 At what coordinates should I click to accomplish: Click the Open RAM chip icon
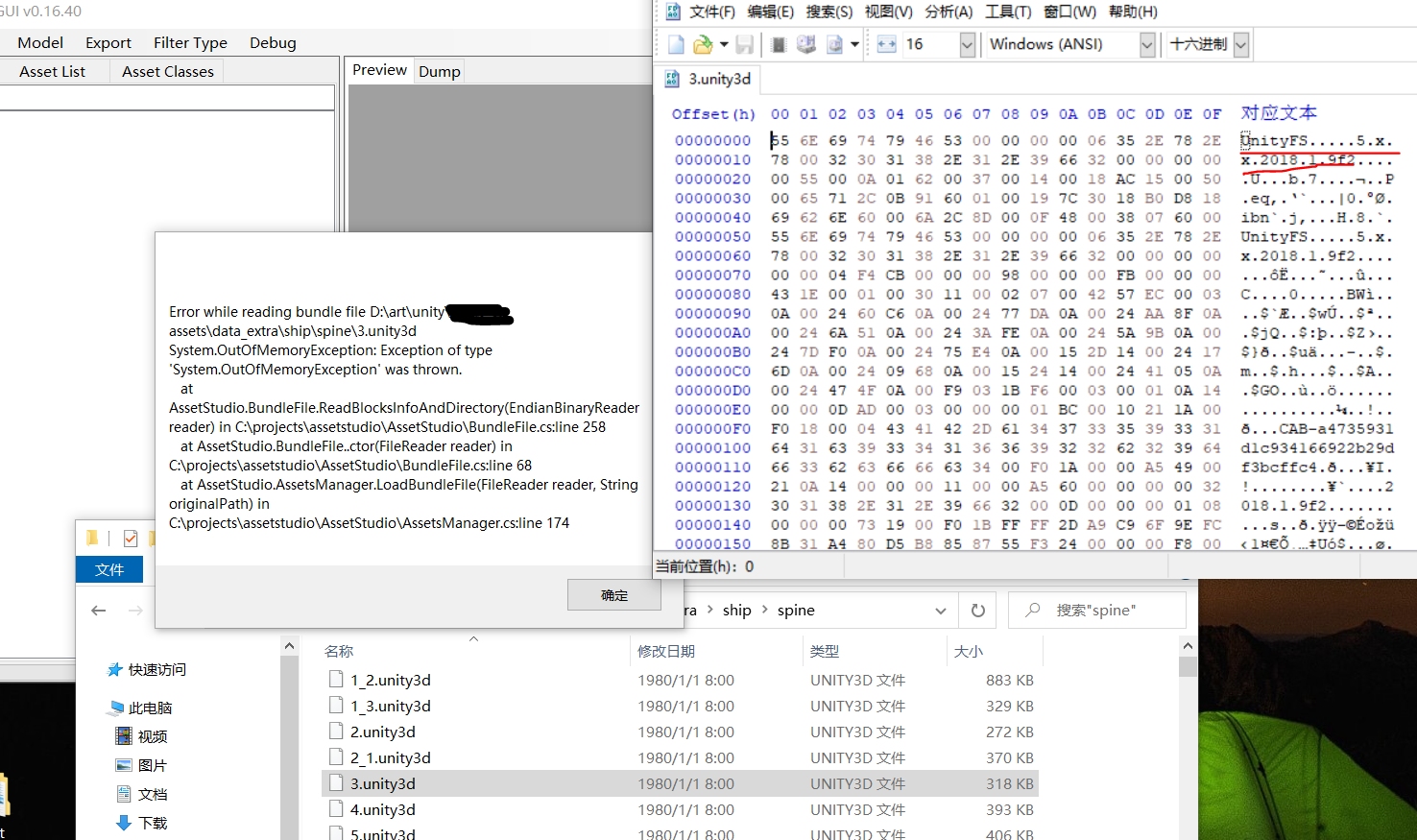coord(779,44)
